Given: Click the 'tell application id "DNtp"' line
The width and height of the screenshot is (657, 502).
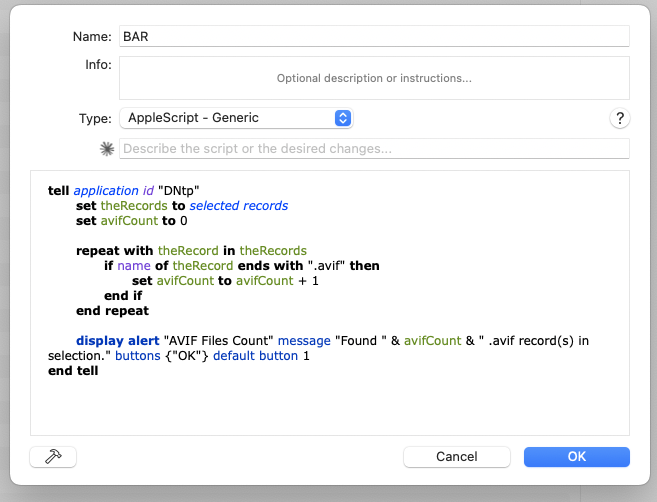Looking at the screenshot, I should [x=124, y=190].
